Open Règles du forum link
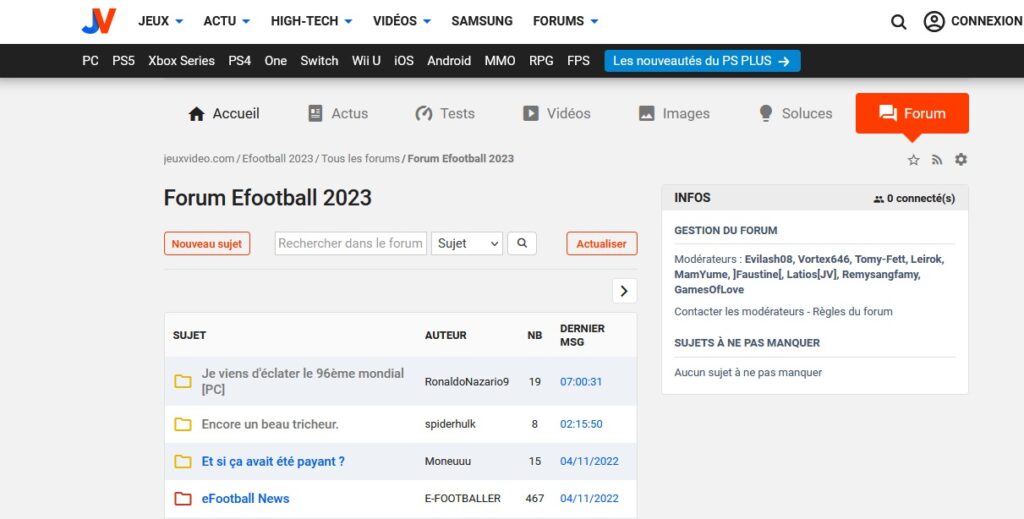This screenshot has height=519, width=1024. coord(853,312)
